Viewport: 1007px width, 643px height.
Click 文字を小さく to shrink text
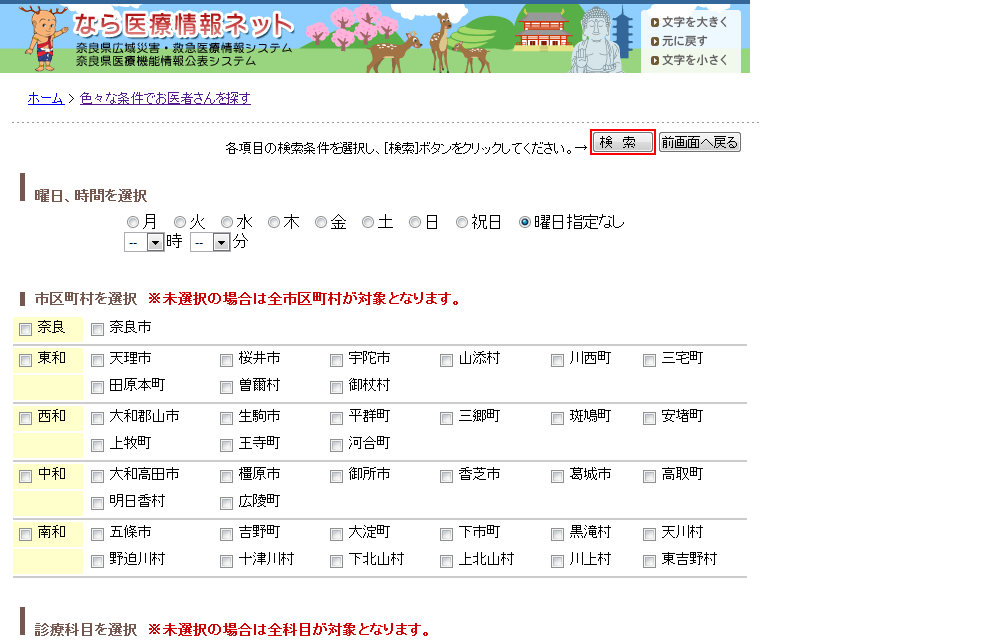pos(689,60)
